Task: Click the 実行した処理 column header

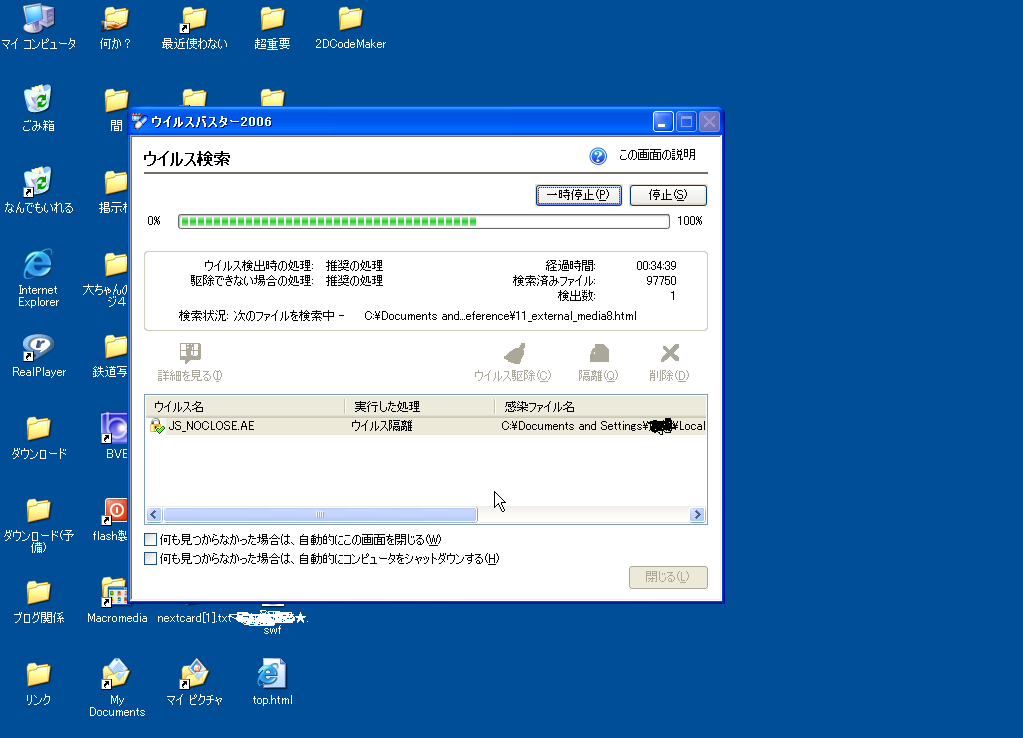Action: 420,407
